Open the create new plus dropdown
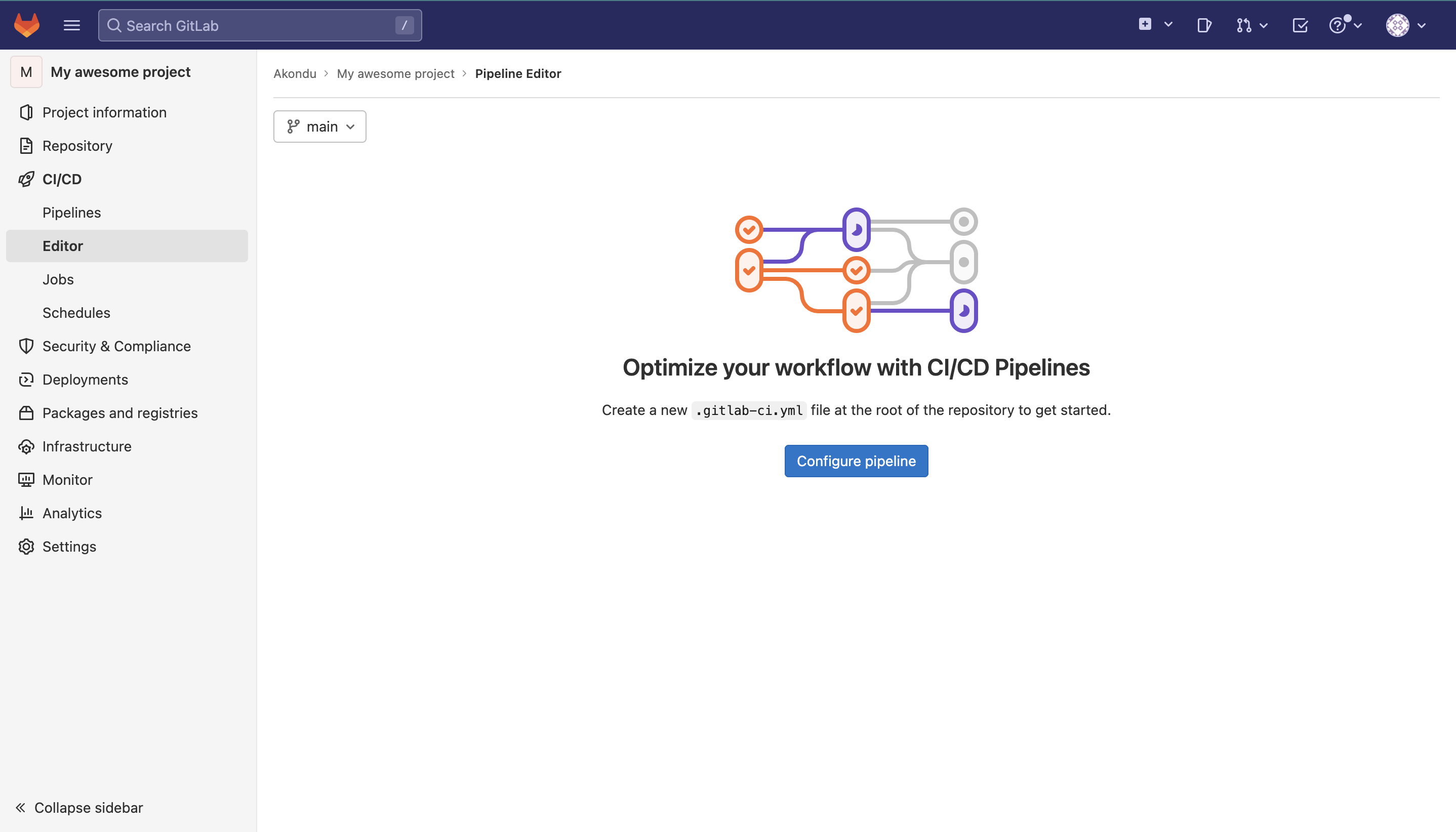 click(x=1154, y=25)
